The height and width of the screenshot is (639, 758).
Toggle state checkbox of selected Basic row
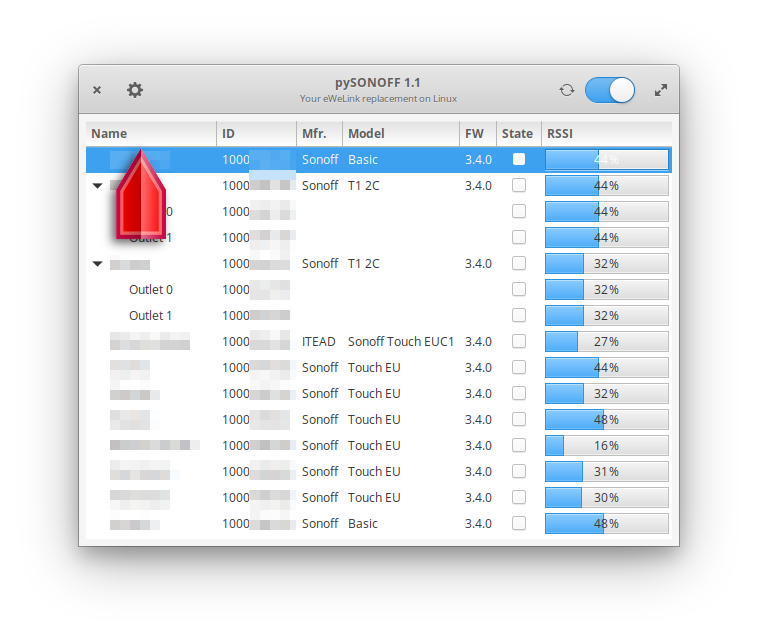[519, 160]
